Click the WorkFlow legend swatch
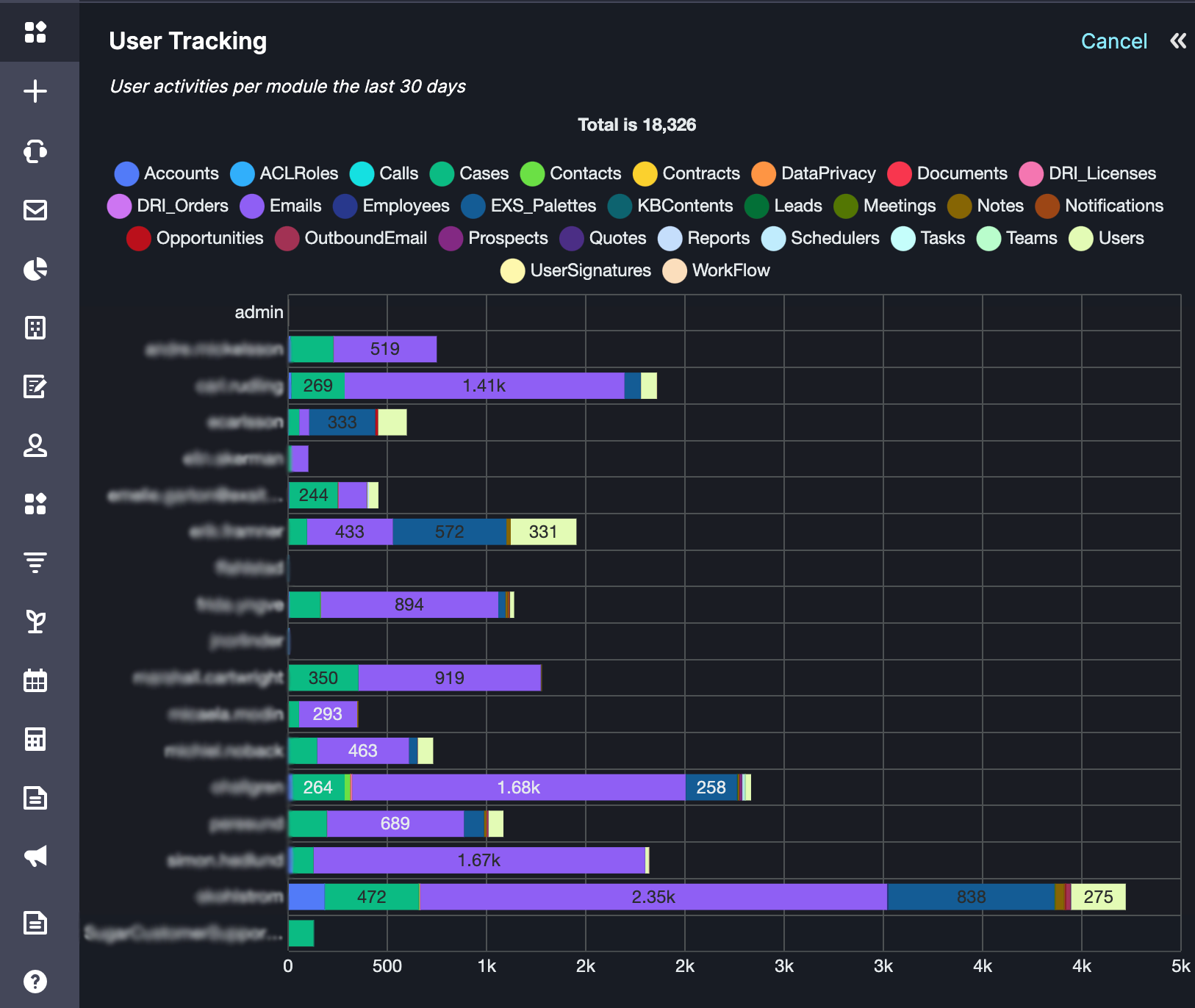 point(675,270)
